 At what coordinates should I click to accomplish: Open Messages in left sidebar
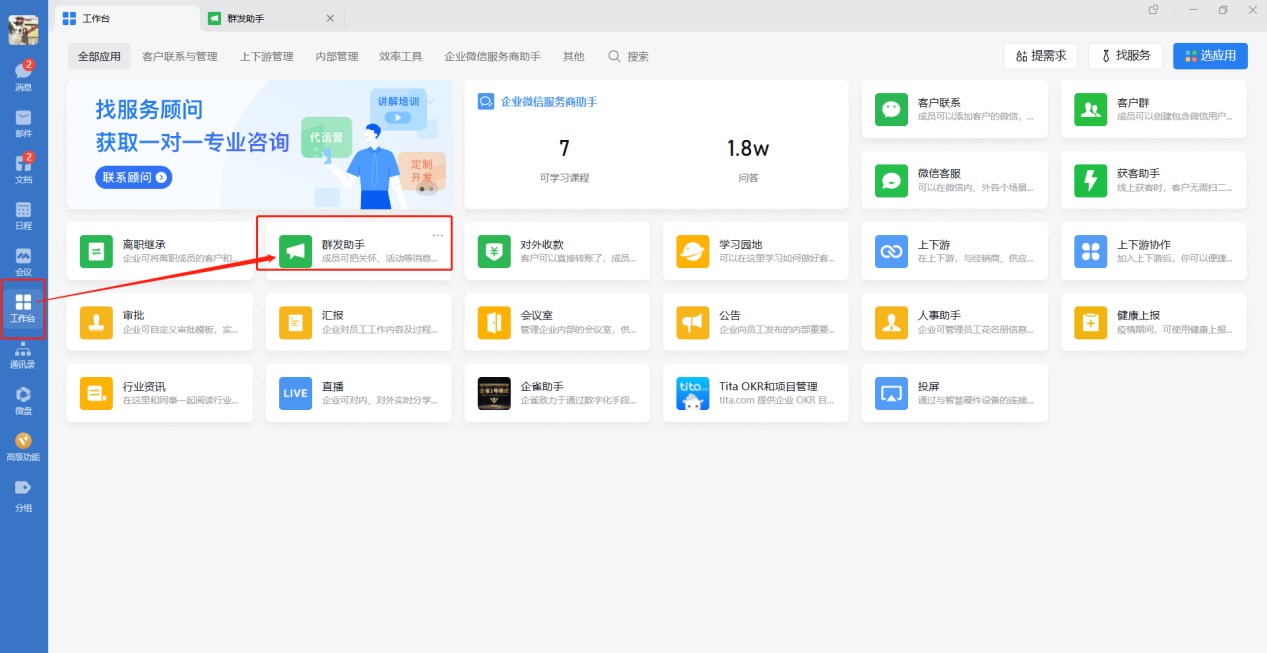coord(23,75)
